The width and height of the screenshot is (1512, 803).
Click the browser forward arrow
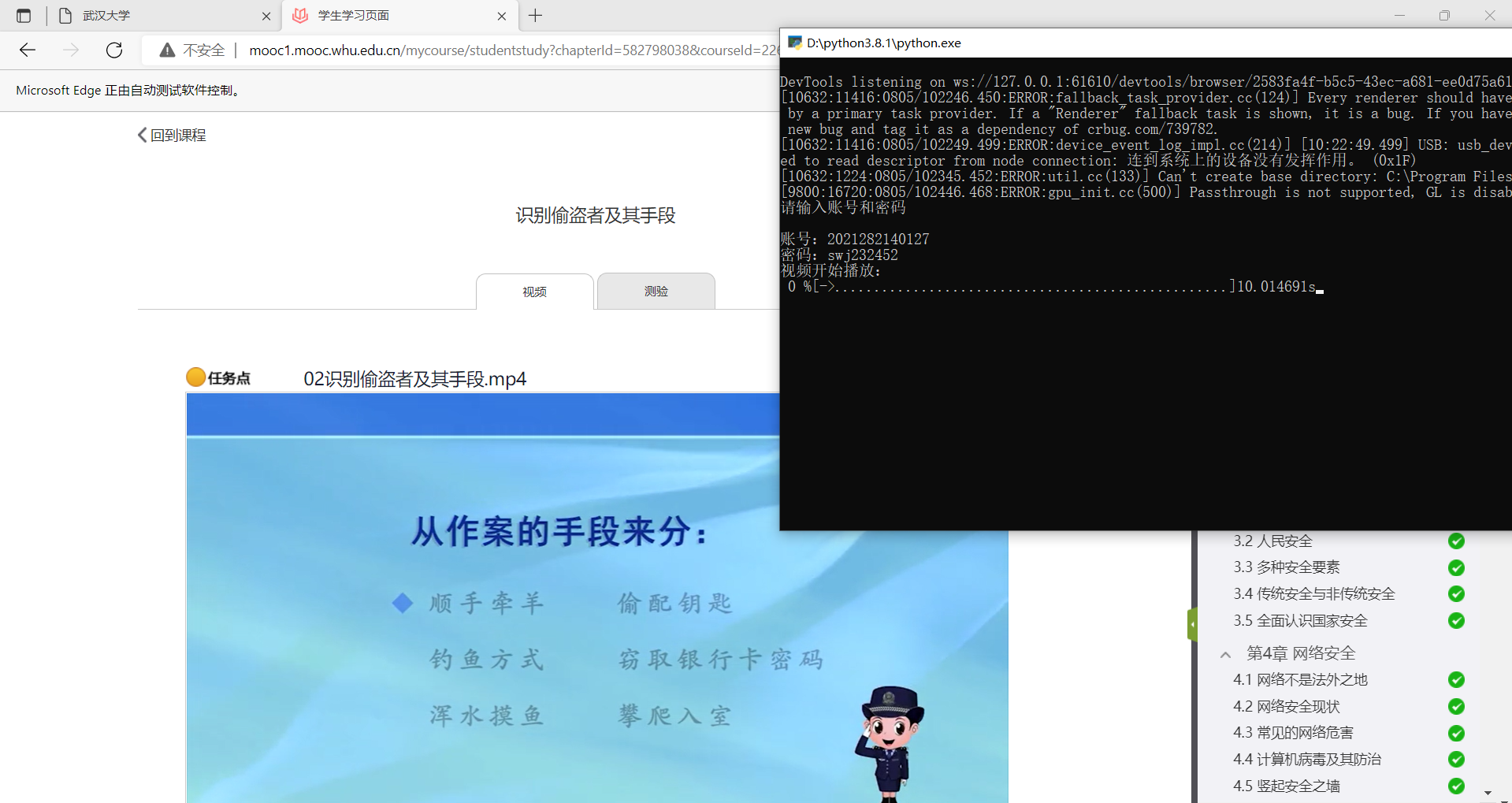coord(71,50)
